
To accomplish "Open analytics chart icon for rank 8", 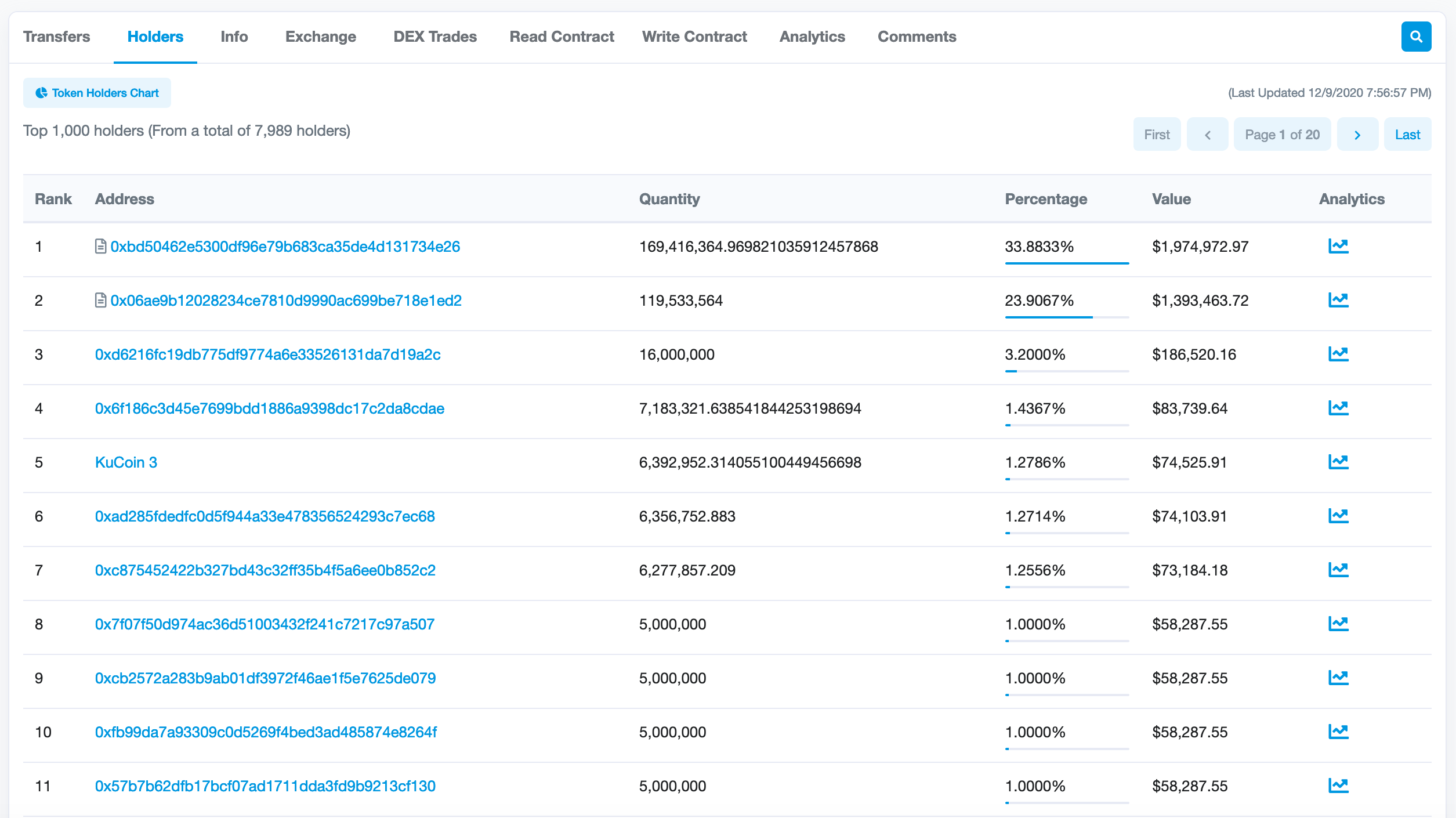I will tap(1338, 624).
